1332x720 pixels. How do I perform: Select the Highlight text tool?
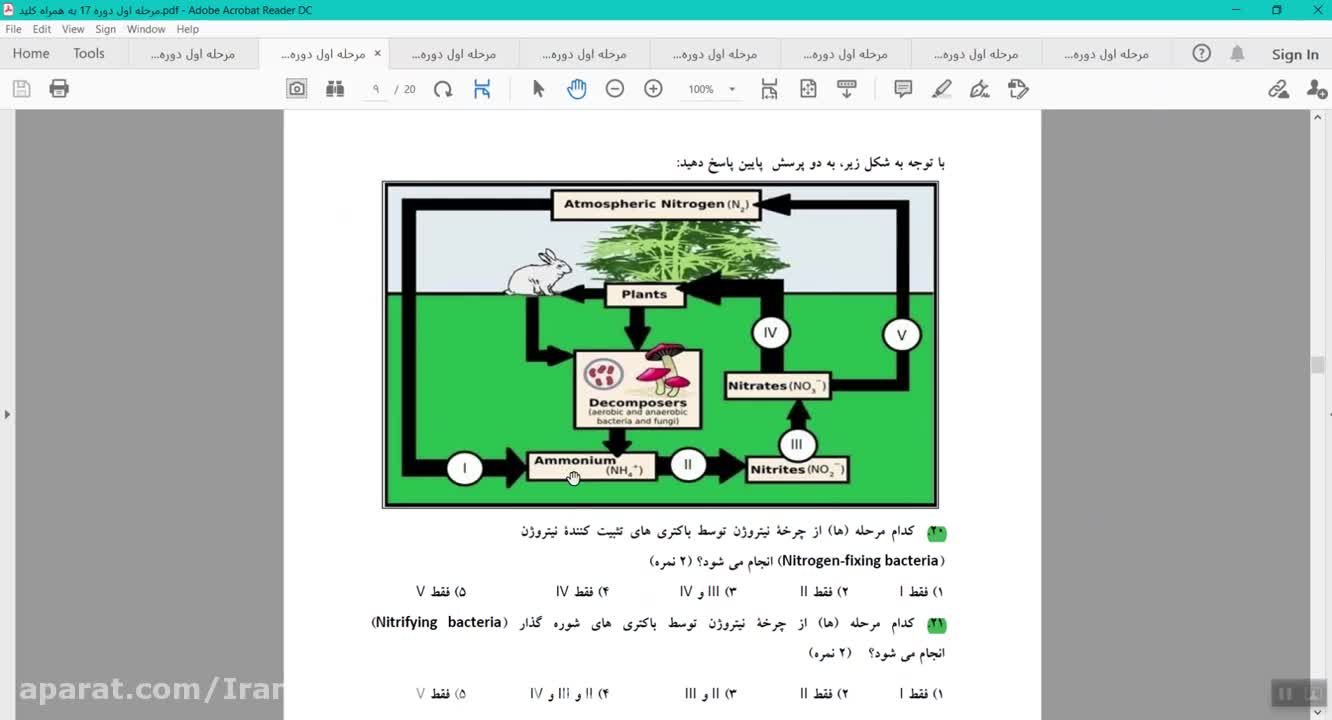coord(941,89)
